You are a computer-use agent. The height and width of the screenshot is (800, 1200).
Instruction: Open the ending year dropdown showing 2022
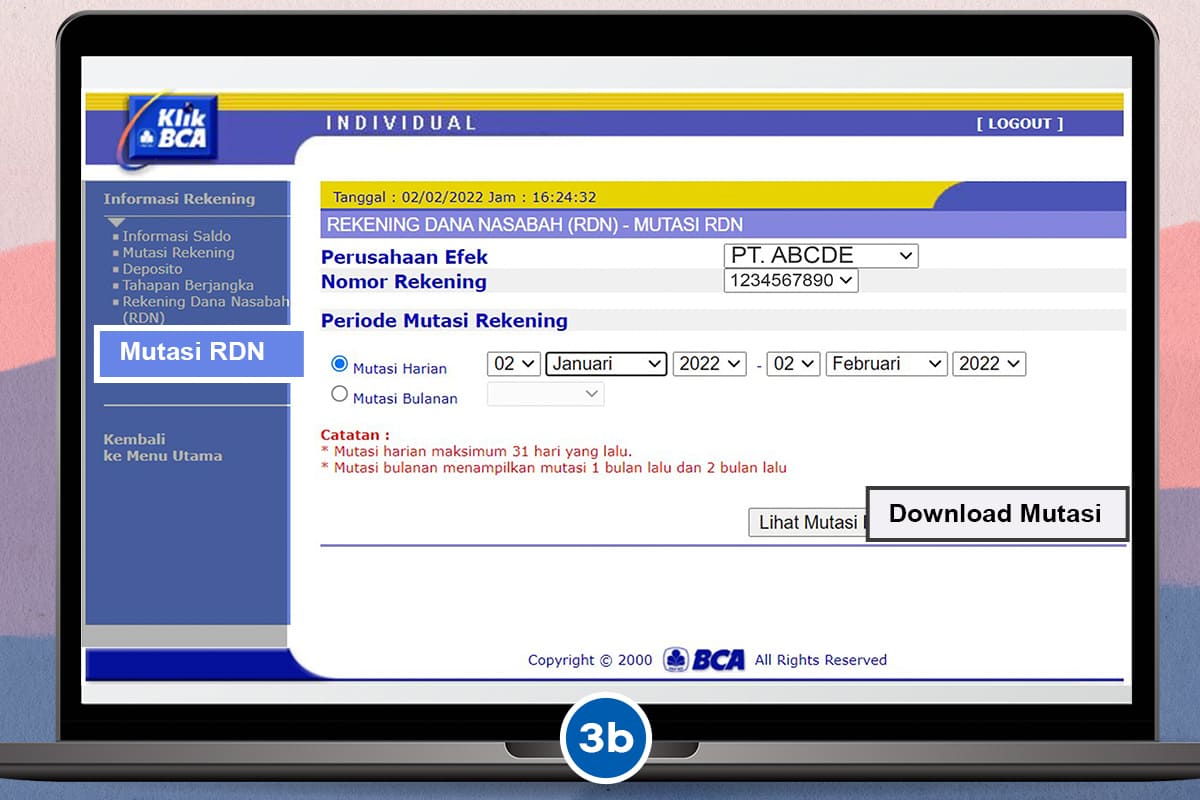point(989,364)
